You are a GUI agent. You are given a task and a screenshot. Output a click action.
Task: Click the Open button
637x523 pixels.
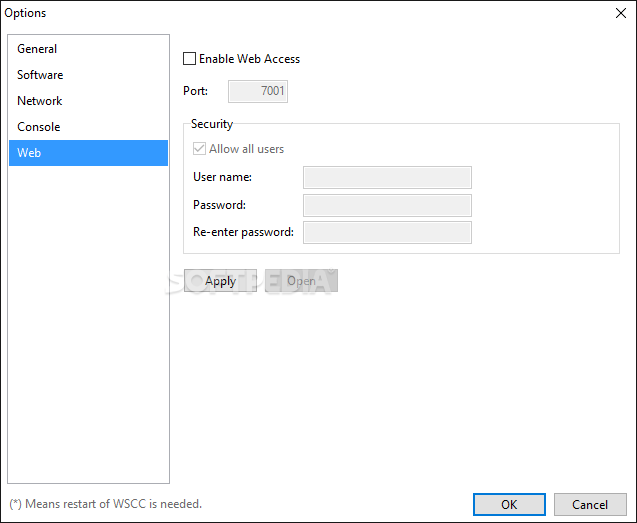[x=301, y=281]
